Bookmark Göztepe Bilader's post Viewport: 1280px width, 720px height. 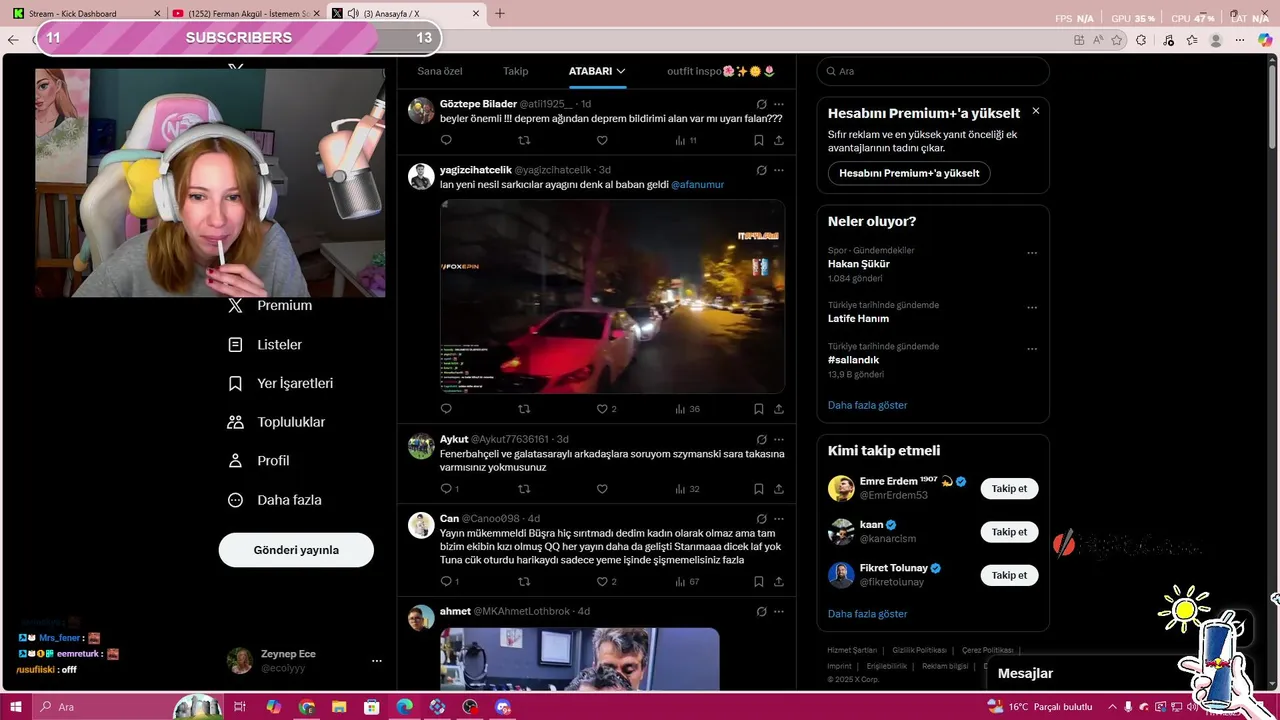[x=759, y=141]
